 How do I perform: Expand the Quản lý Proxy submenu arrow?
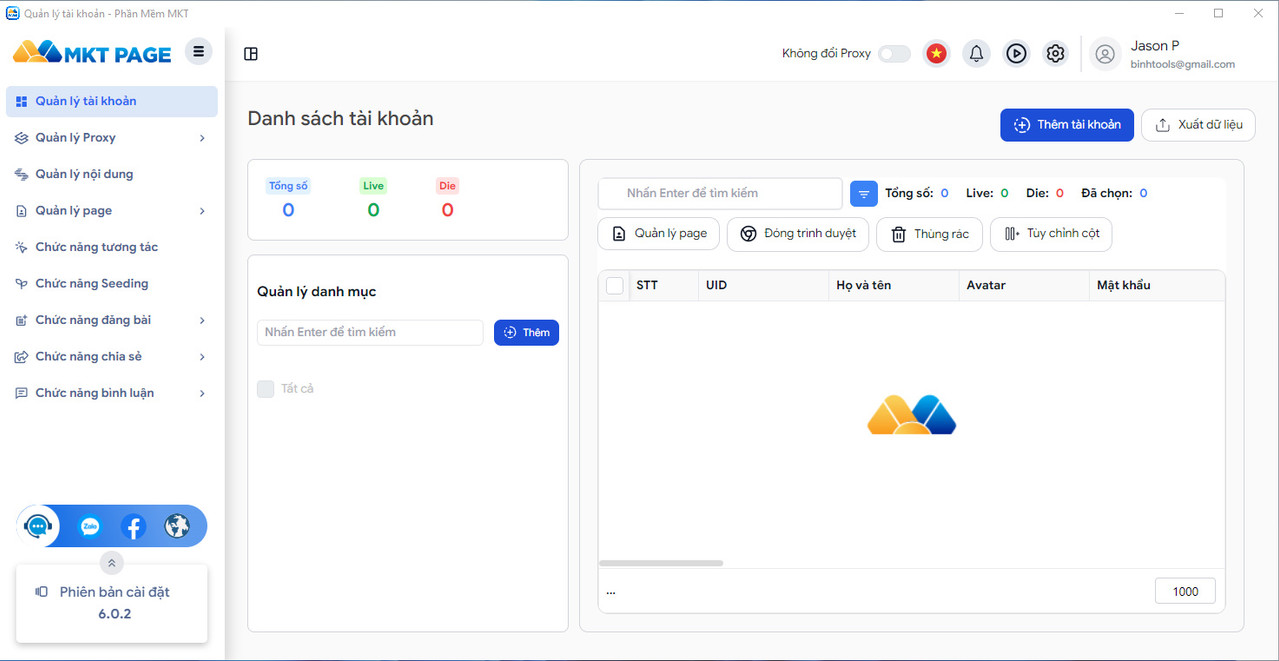pos(202,138)
